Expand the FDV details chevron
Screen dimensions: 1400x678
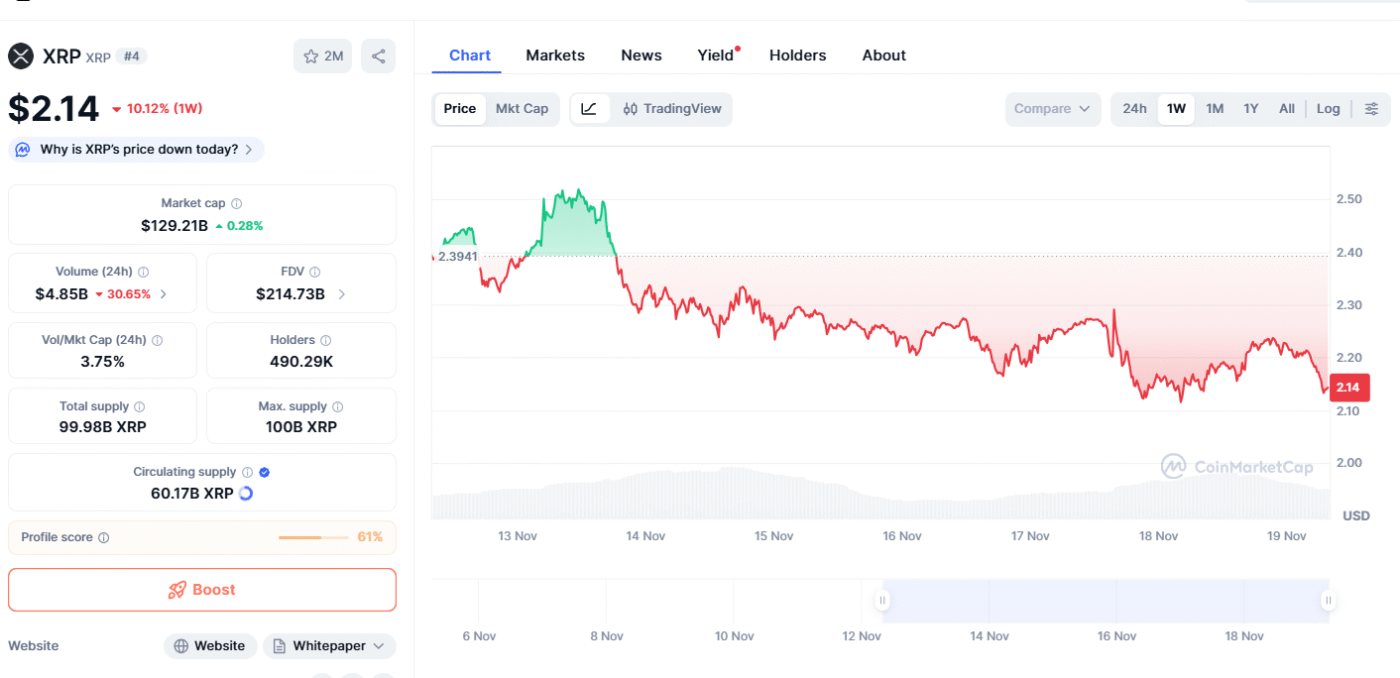(342, 294)
